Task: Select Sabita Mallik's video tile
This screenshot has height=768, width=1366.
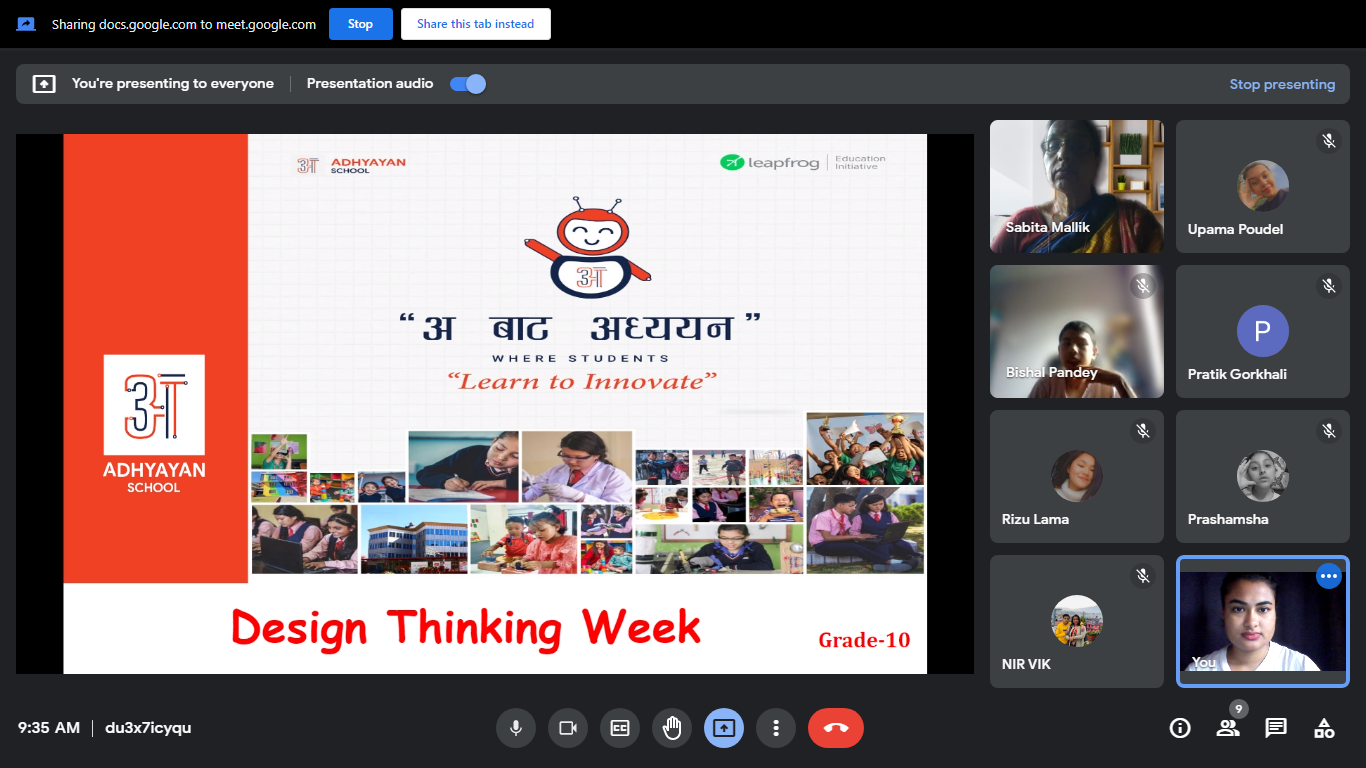Action: tap(1077, 186)
